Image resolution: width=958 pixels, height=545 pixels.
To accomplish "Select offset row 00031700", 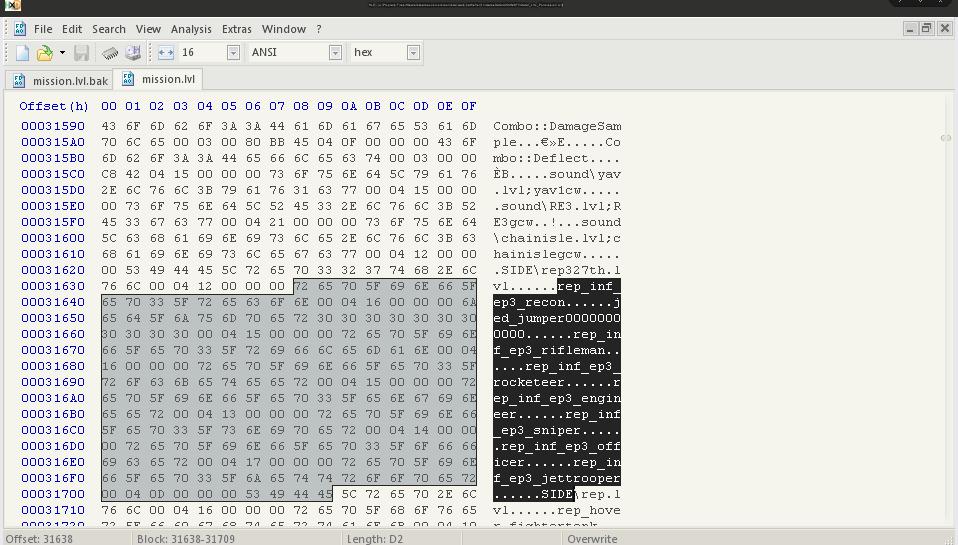I will click(x=53, y=494).
